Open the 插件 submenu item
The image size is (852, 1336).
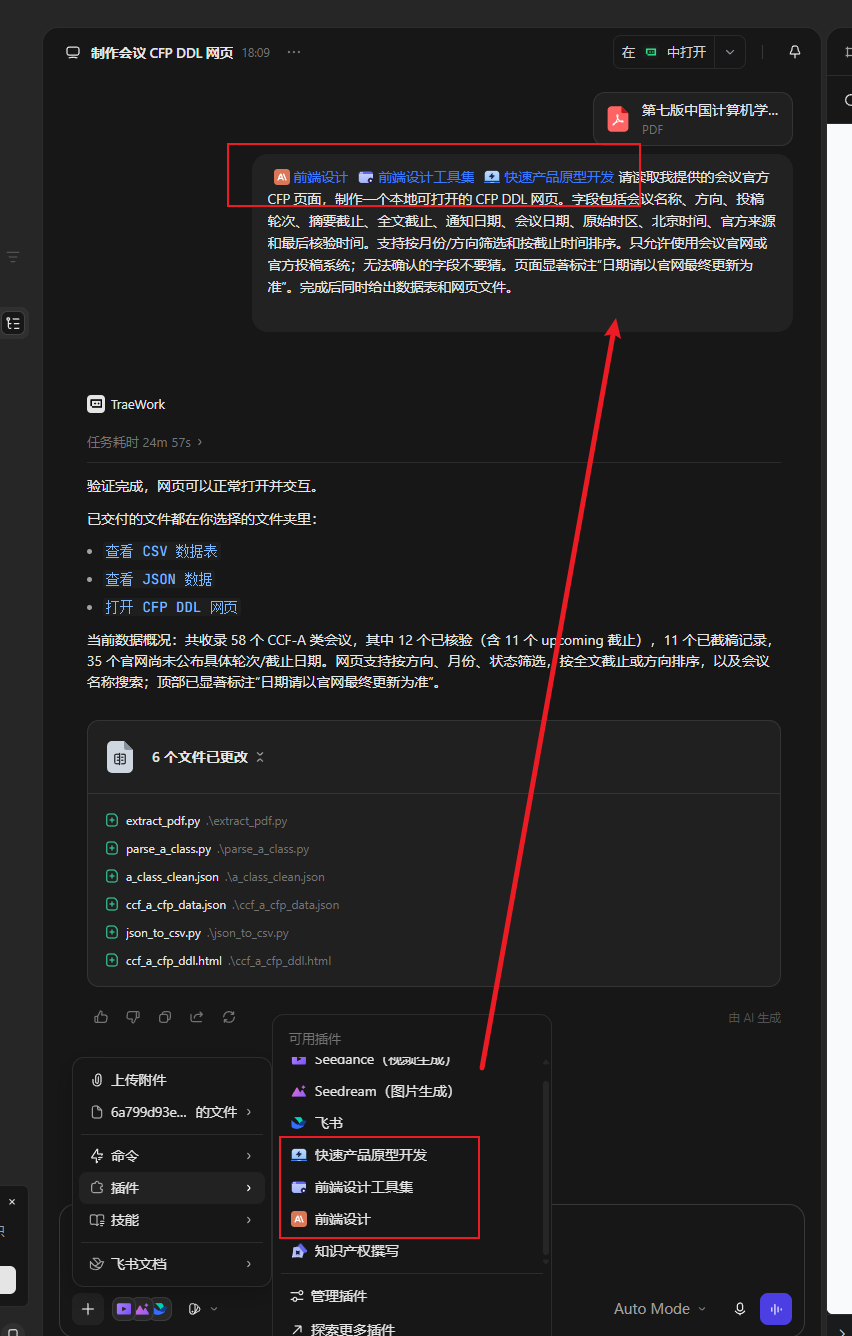point(172,1188)
